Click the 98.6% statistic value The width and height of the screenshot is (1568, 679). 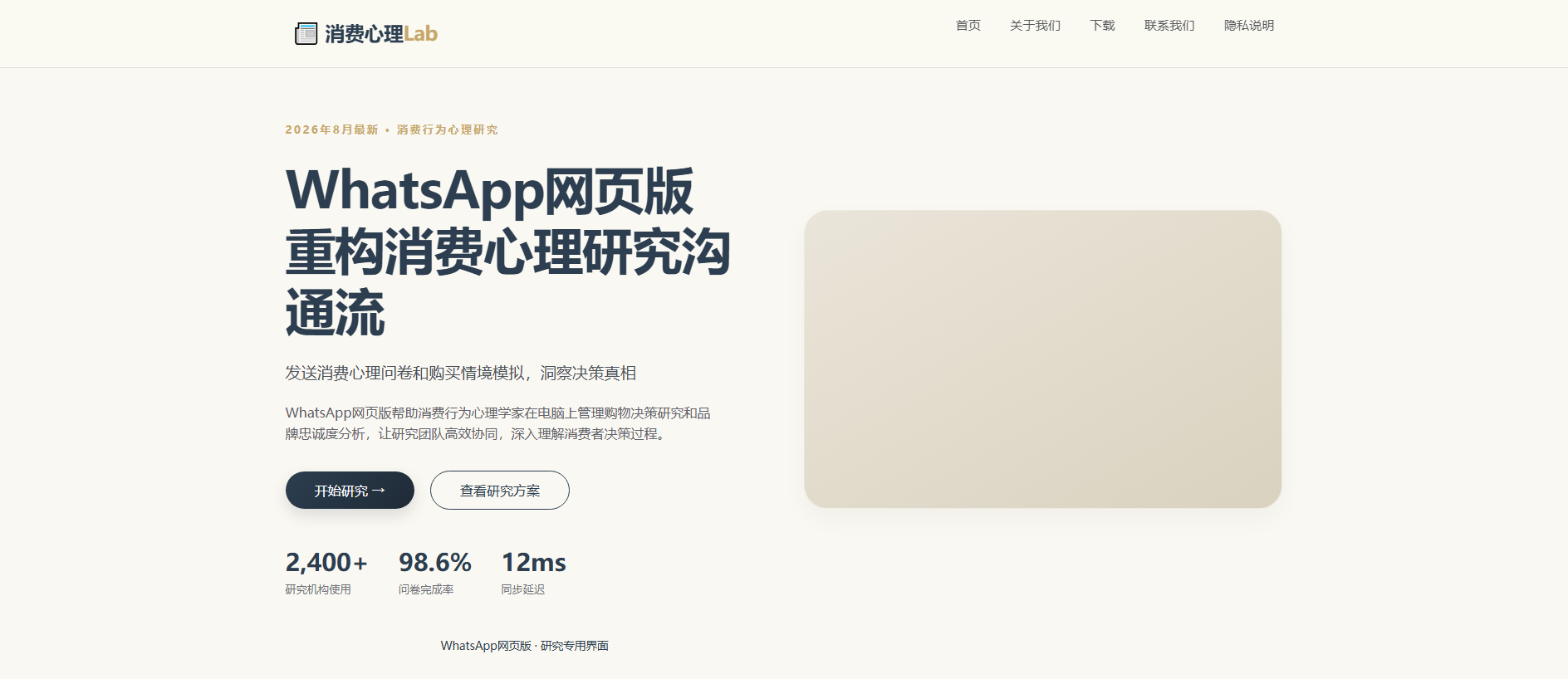[435, 563]
